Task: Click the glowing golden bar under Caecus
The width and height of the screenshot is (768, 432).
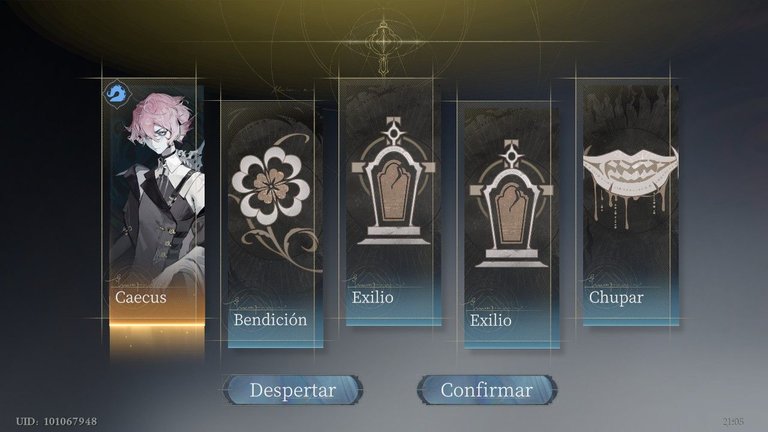Action: (x=157, y=324)
